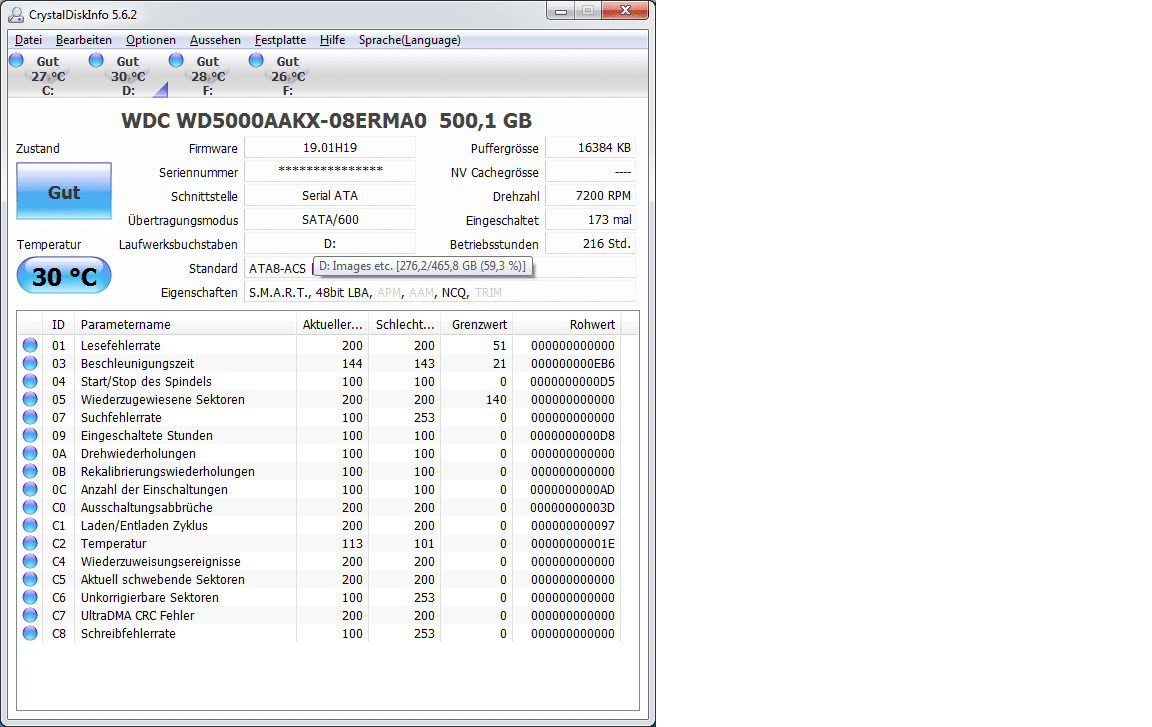Click status orb for Schreibfehlerrate row

(x=30, y=632)
